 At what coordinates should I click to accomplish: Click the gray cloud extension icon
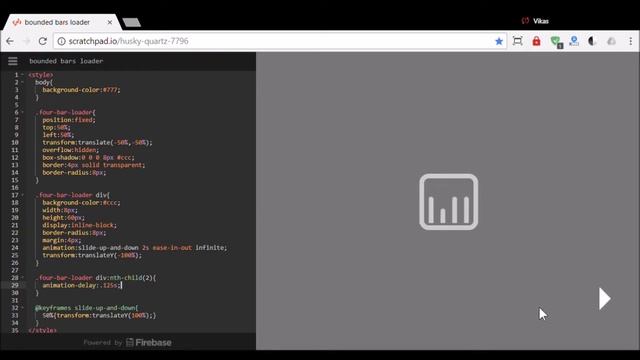(x=611, y=41)
